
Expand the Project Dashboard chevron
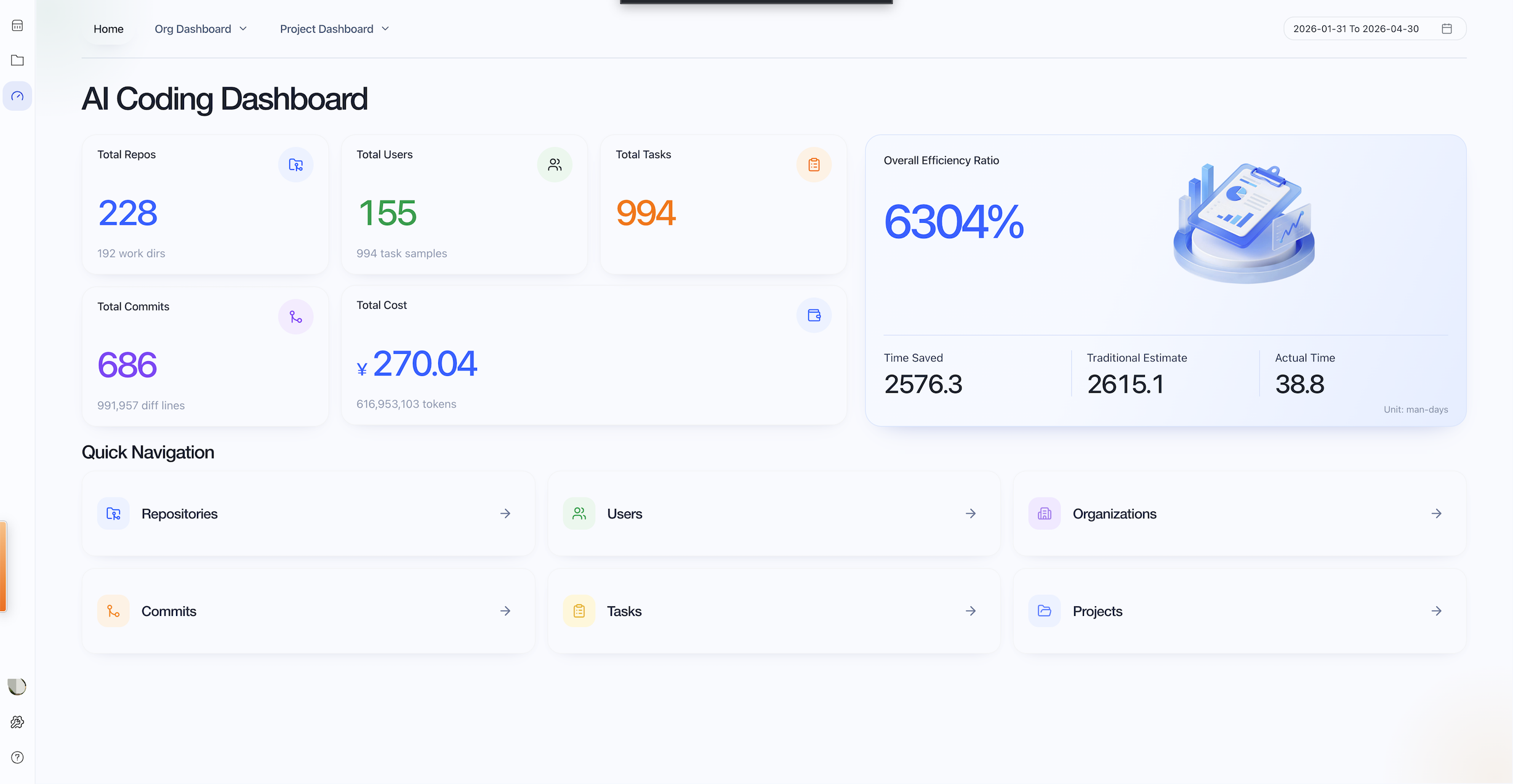385,29
